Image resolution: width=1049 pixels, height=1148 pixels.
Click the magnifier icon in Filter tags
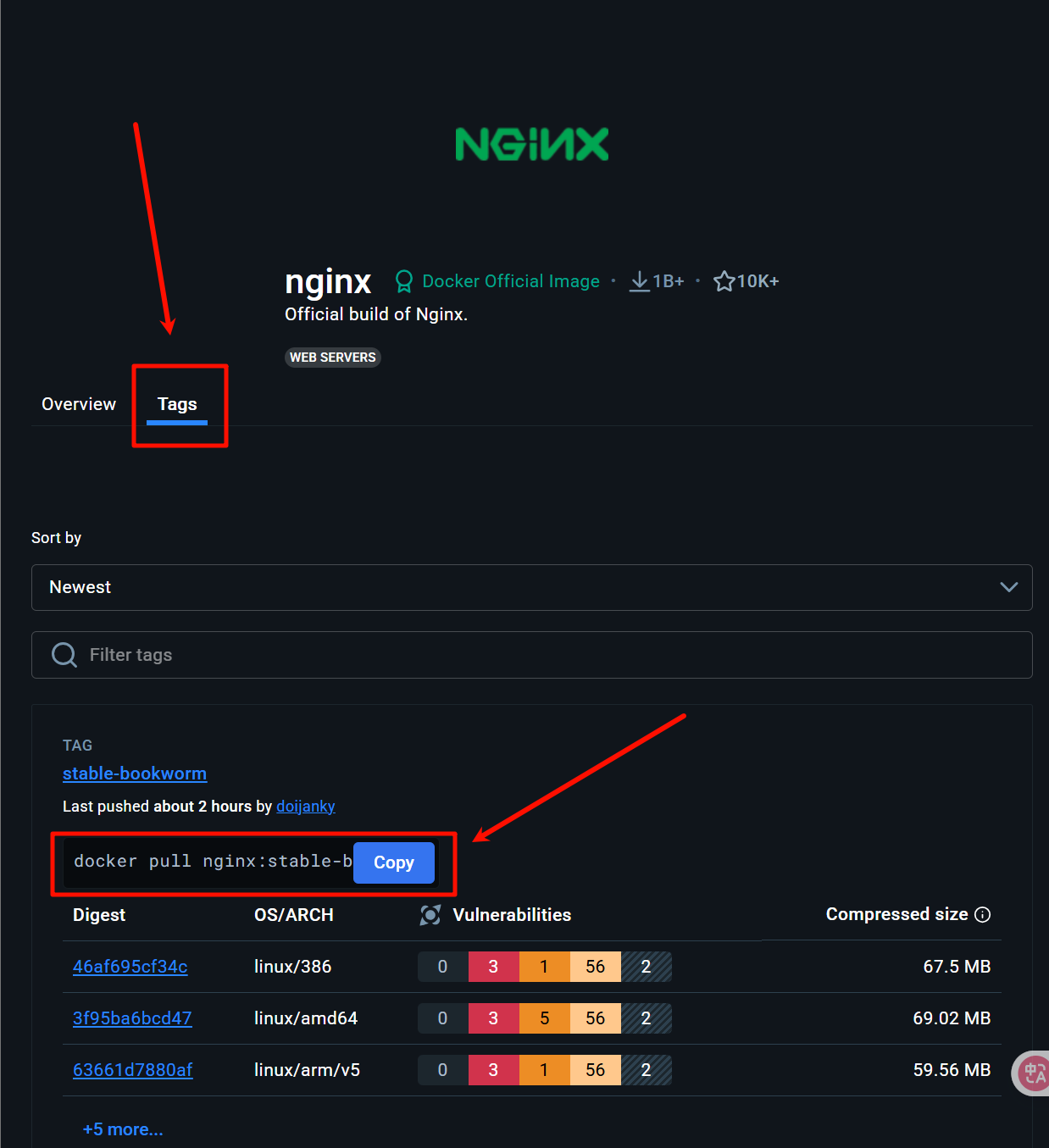point(64,655)
